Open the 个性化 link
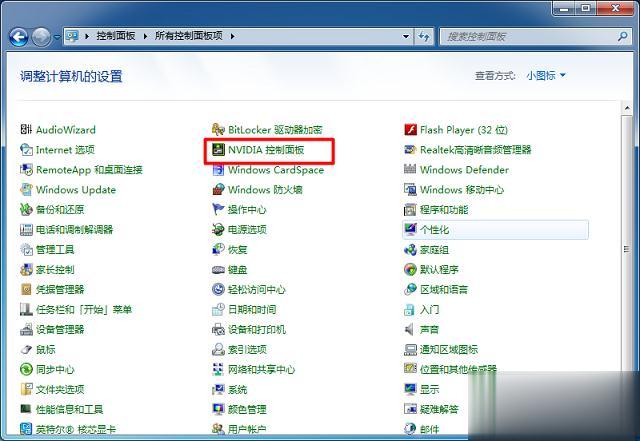 coord(435,230)
